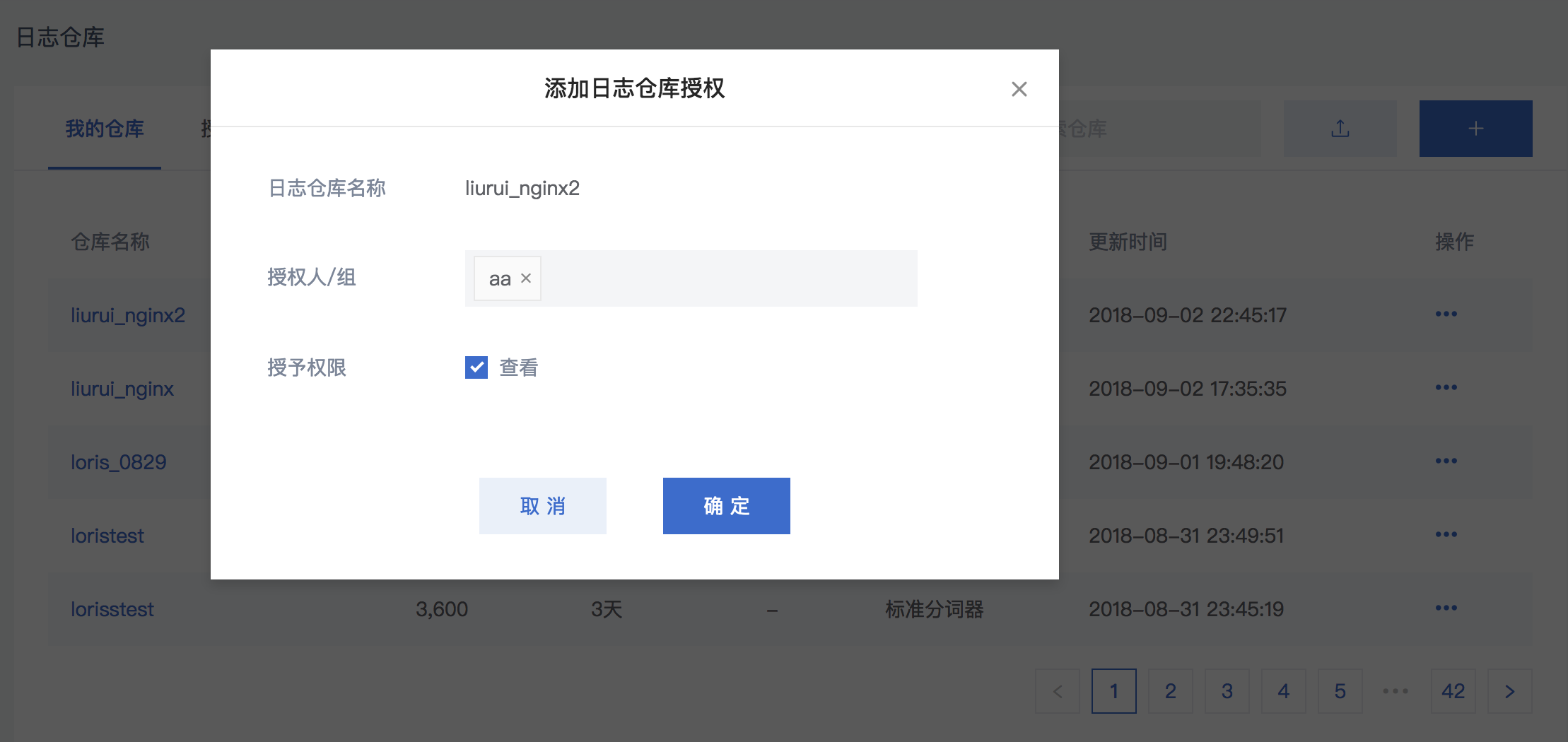Remove the aa tag from the grantee field
The height and width of the screenshot is (742, 1568).
[x=526, y=278]
